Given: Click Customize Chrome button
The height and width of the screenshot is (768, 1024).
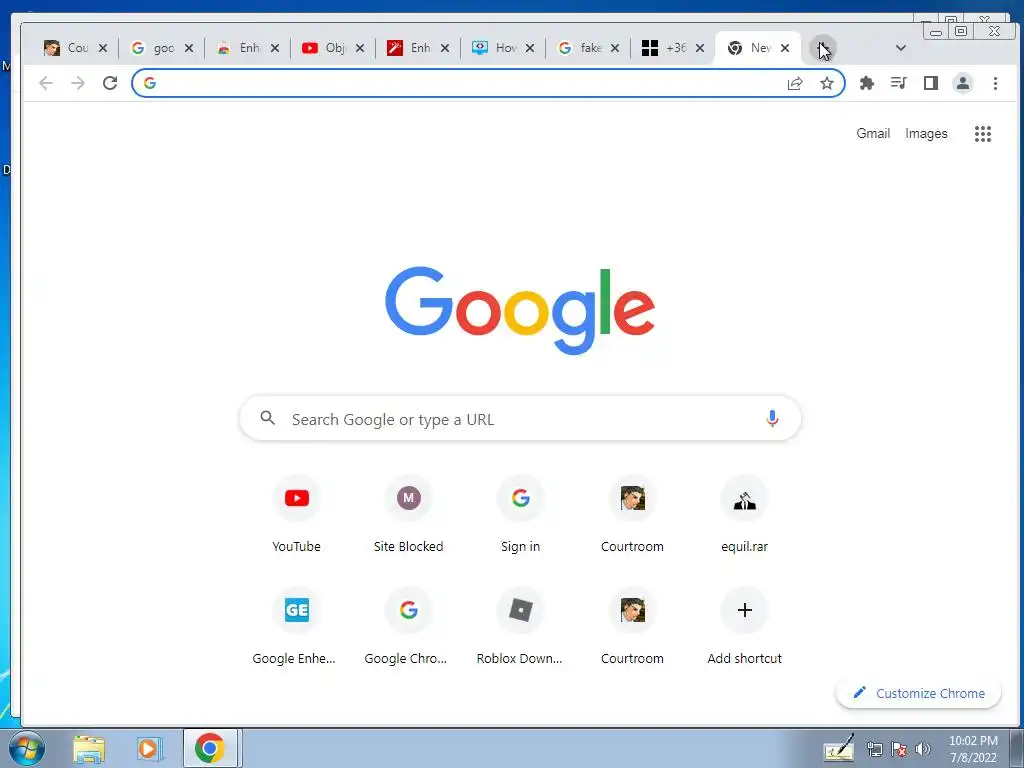Looking at the screenshot, I should [918, 693].
